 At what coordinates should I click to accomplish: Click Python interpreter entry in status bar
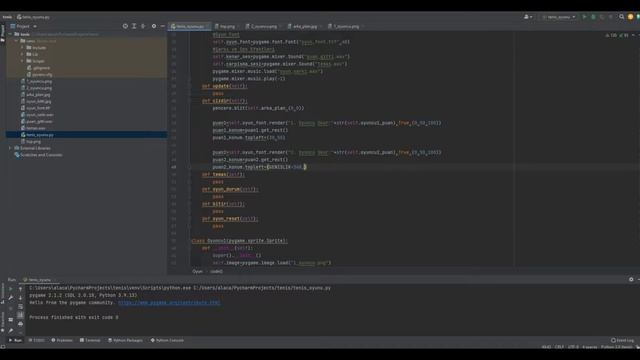616,347
